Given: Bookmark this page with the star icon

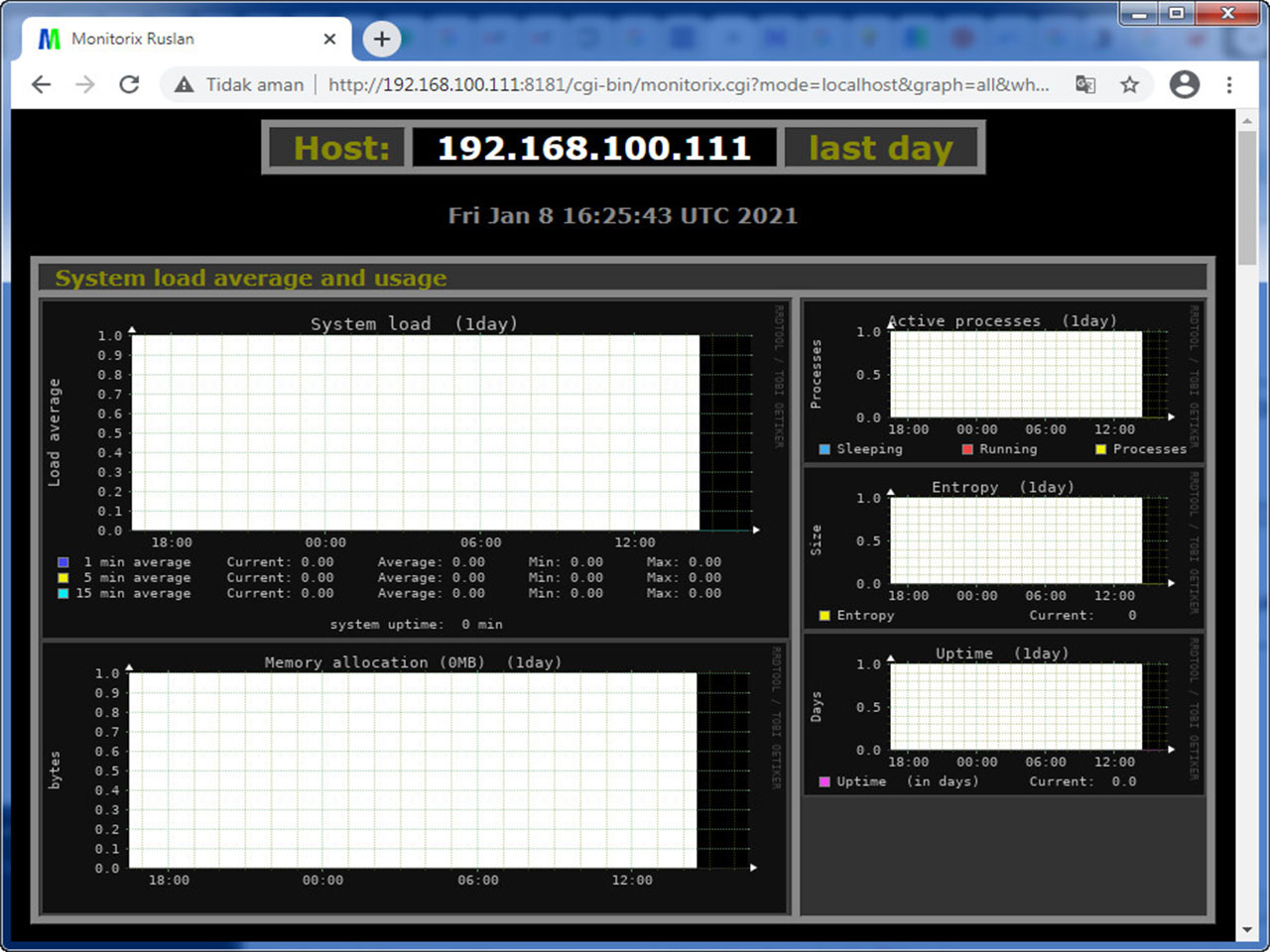Looking at the screenshot, I should 1129,84.
